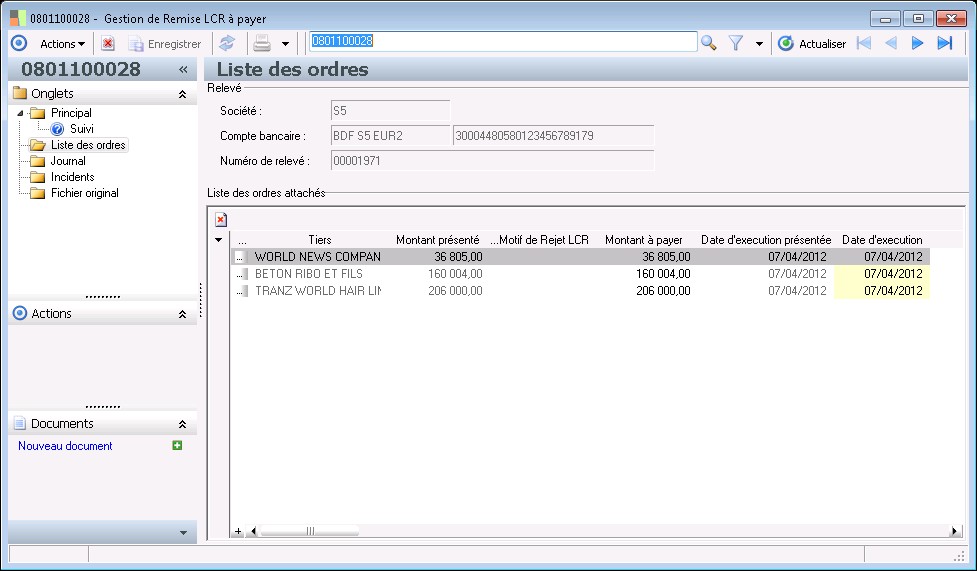
Task: Go to the next record
Action: [x=917, y=43]
